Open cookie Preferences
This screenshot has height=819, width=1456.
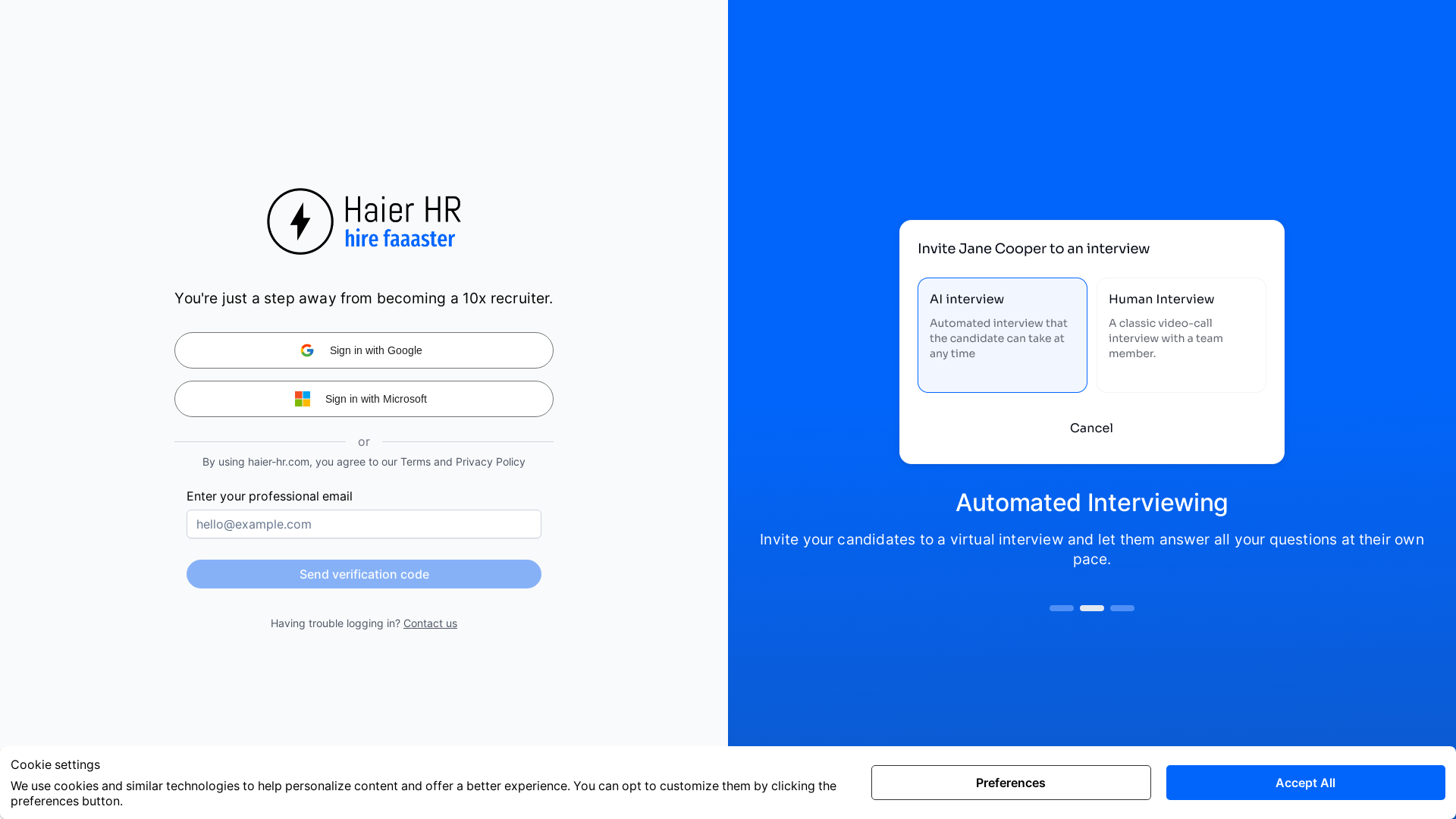[1011, 783]
